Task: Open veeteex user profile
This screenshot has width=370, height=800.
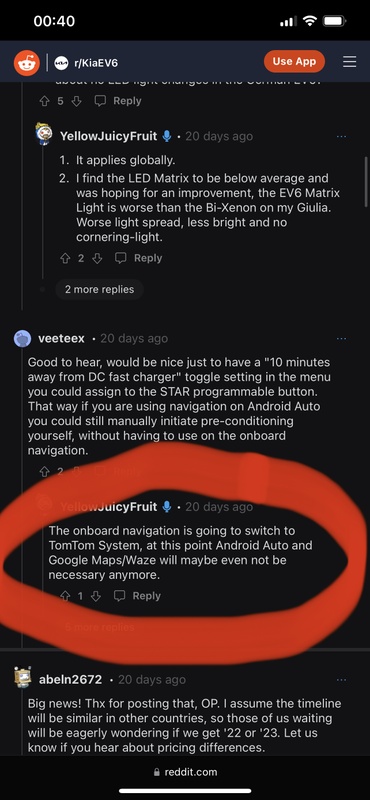Action: [61, 338]
